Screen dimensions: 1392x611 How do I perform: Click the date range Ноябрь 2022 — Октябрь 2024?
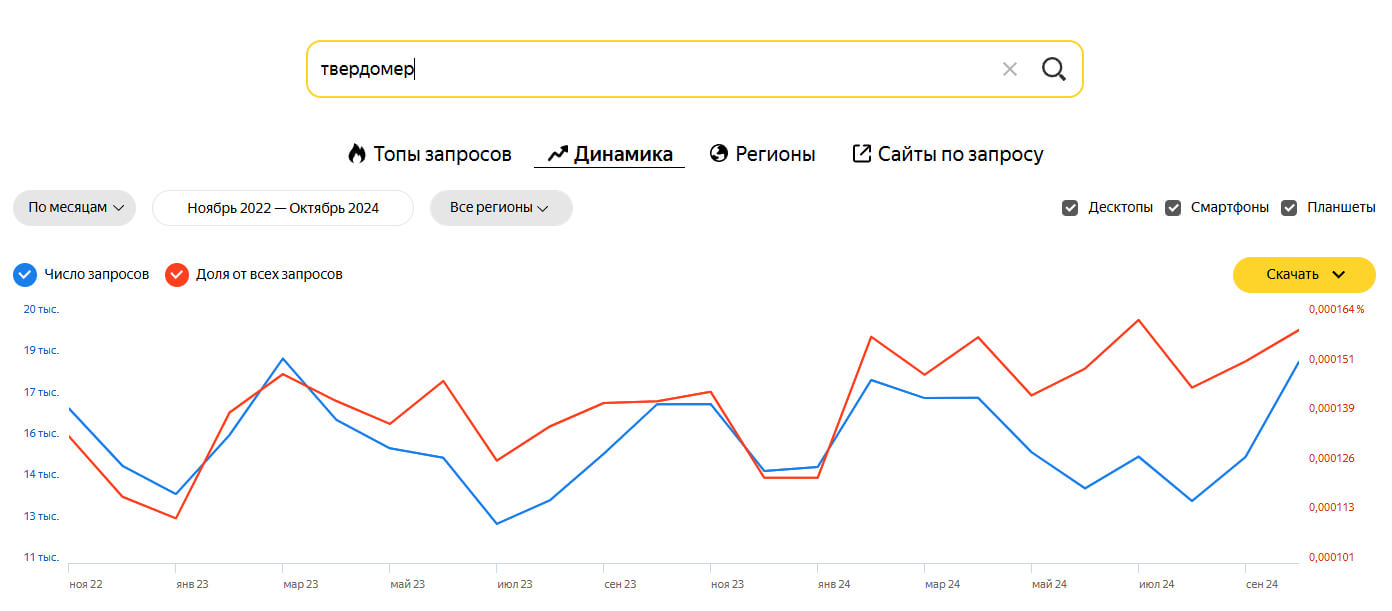click(x=283, y=208)
